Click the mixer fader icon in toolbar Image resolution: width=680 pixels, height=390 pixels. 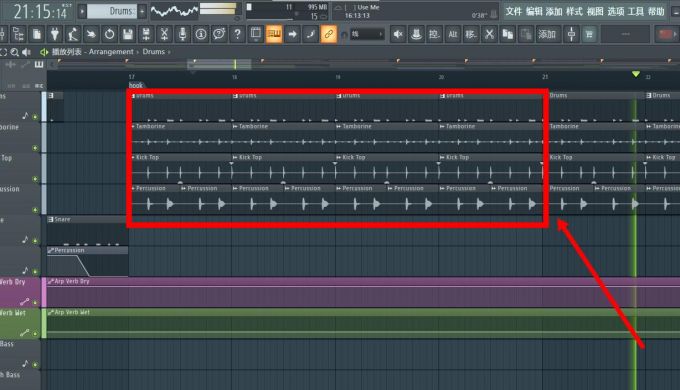click(571, 34)
